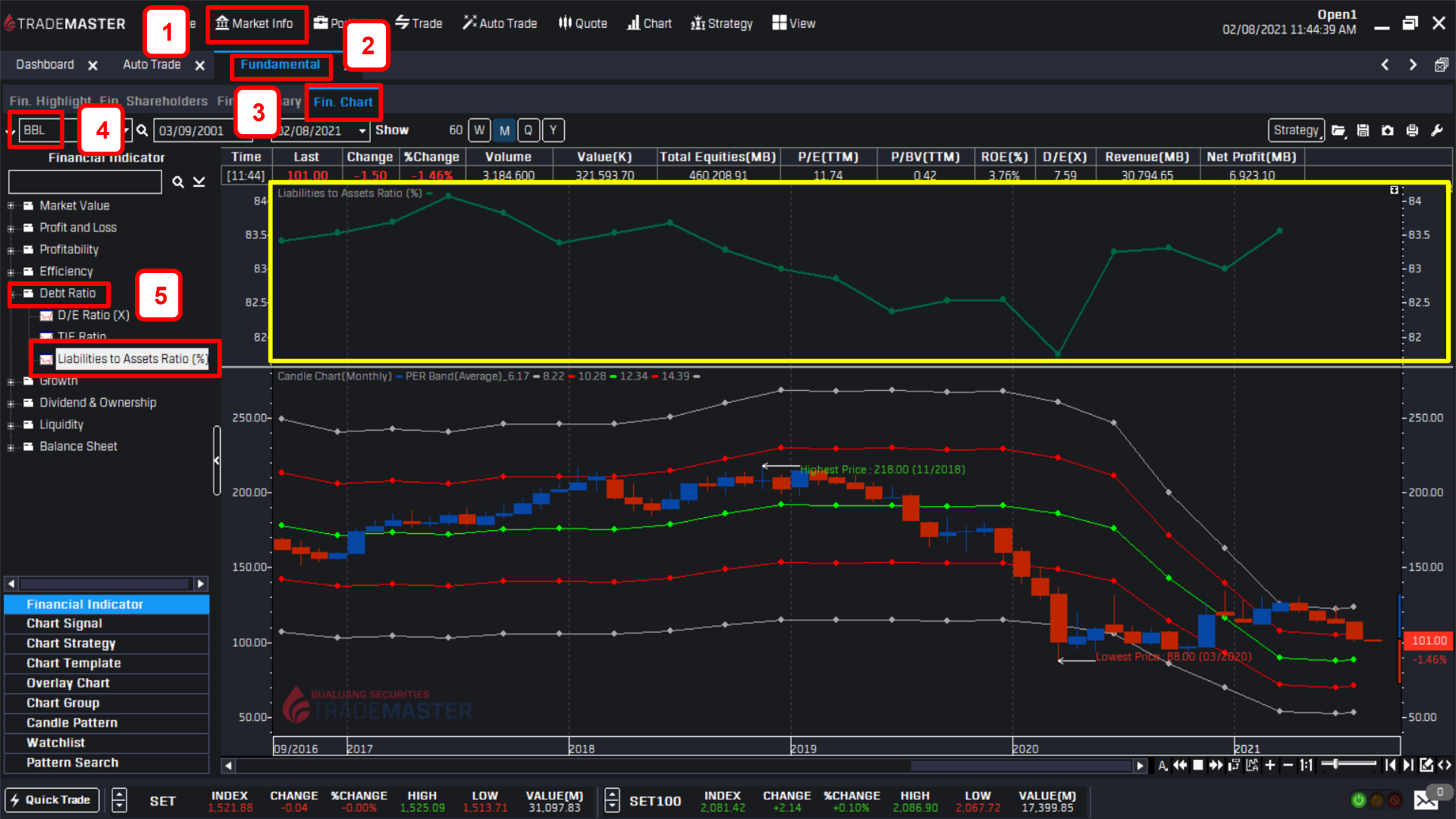Click the orange refresh status icon

click(1377, 800)
